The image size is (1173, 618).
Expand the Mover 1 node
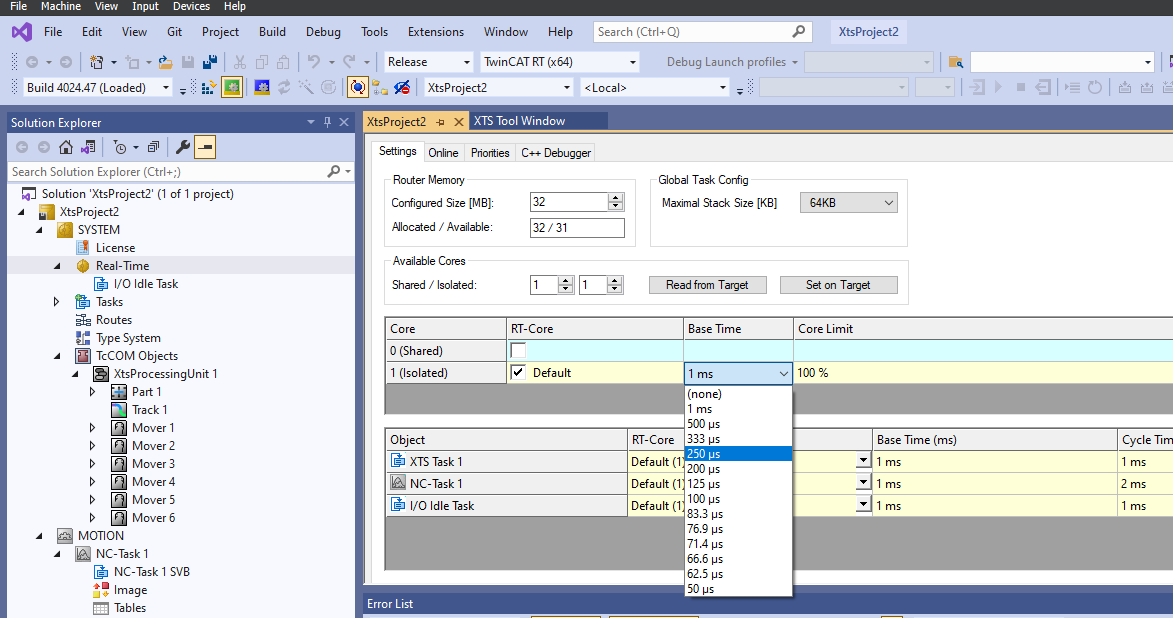click(x=93, y=427)
